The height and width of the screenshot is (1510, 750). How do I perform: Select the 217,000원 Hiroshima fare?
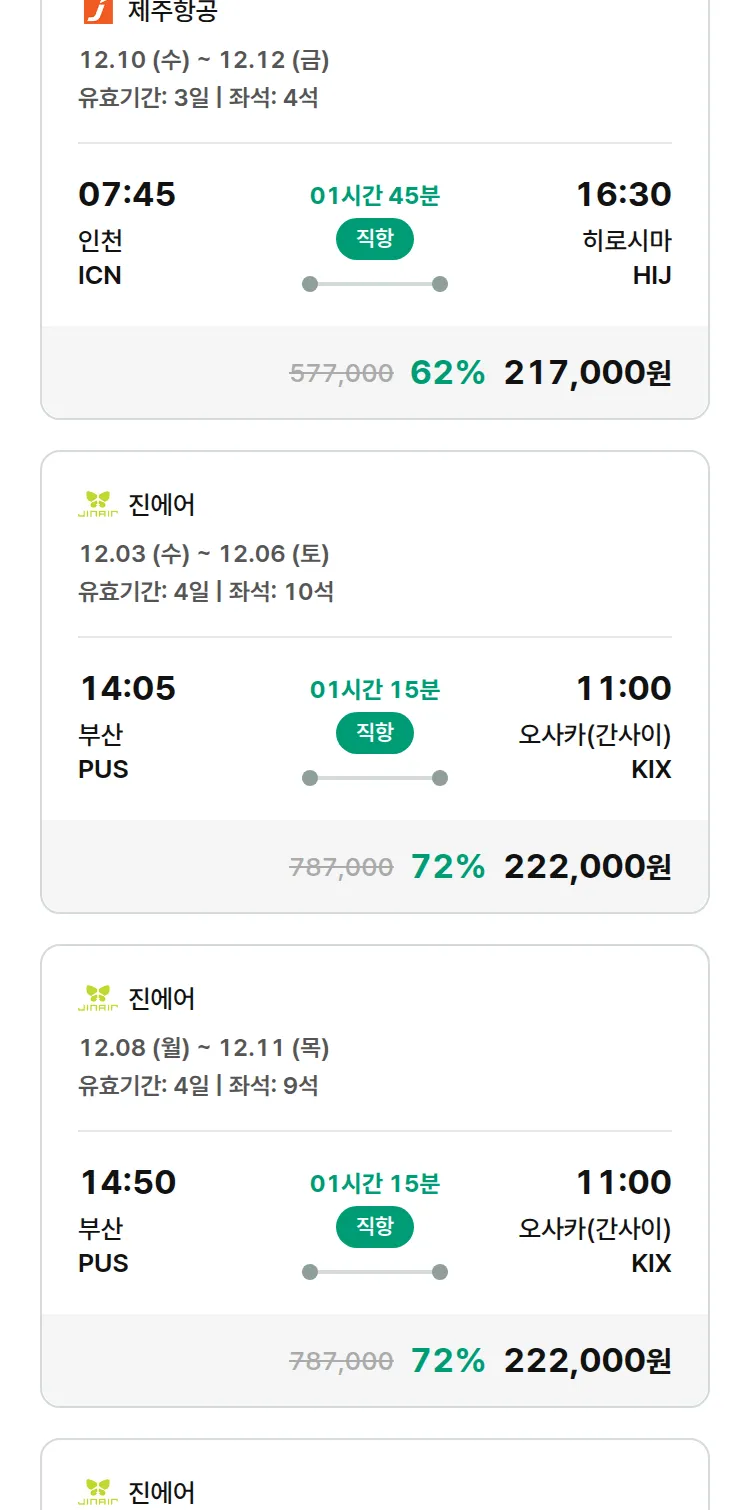587,373
